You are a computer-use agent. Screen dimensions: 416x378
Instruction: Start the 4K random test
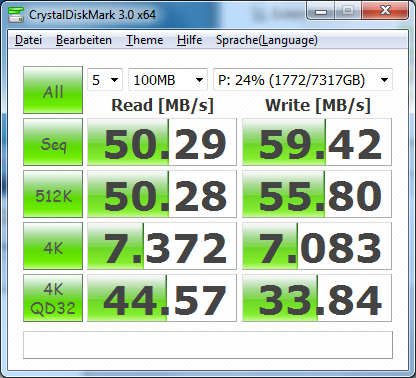[x=53, y=246]
